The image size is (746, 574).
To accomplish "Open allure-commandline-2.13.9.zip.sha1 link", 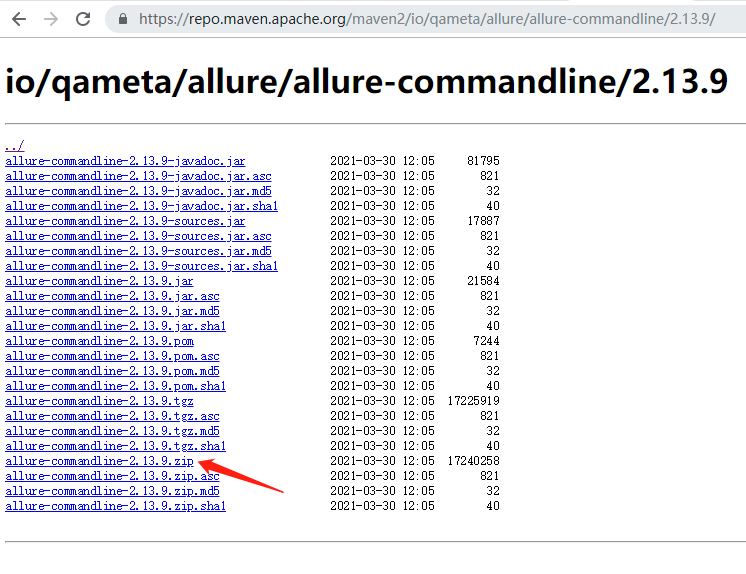I will pos(116,506).
